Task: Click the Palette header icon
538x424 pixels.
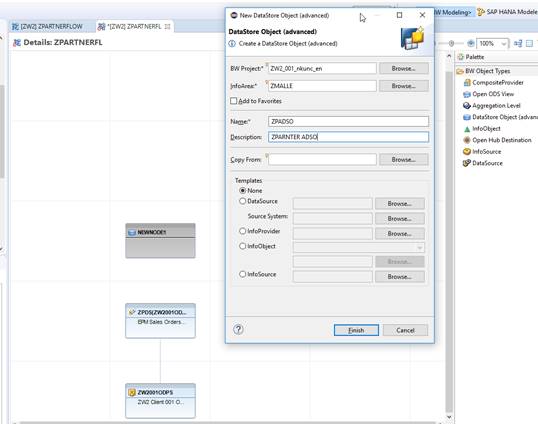Action: point(460,57)
